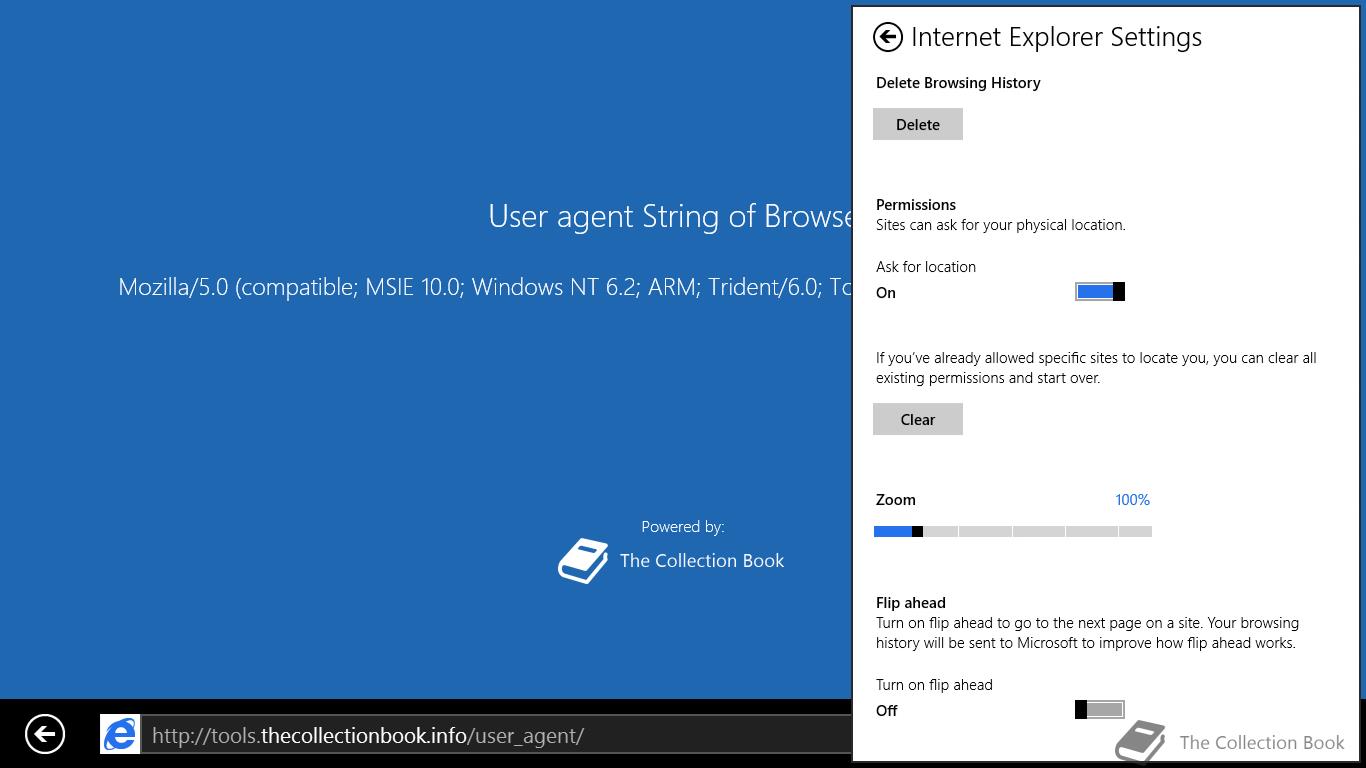1366x768 pixels.
Task: Click the user agent string text
Action: [485, 287]
